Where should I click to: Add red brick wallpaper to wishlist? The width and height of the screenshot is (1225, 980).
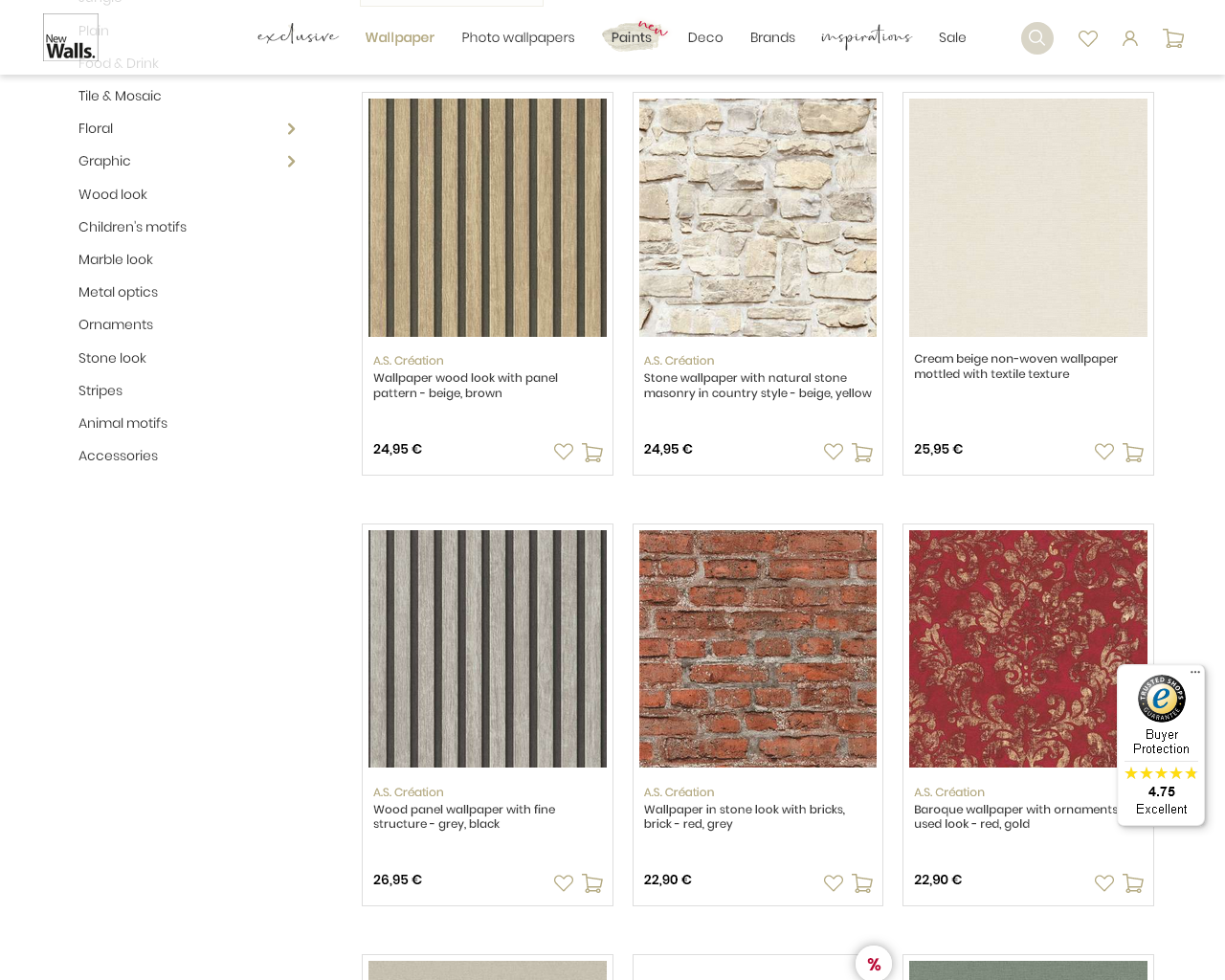[834, 883]
